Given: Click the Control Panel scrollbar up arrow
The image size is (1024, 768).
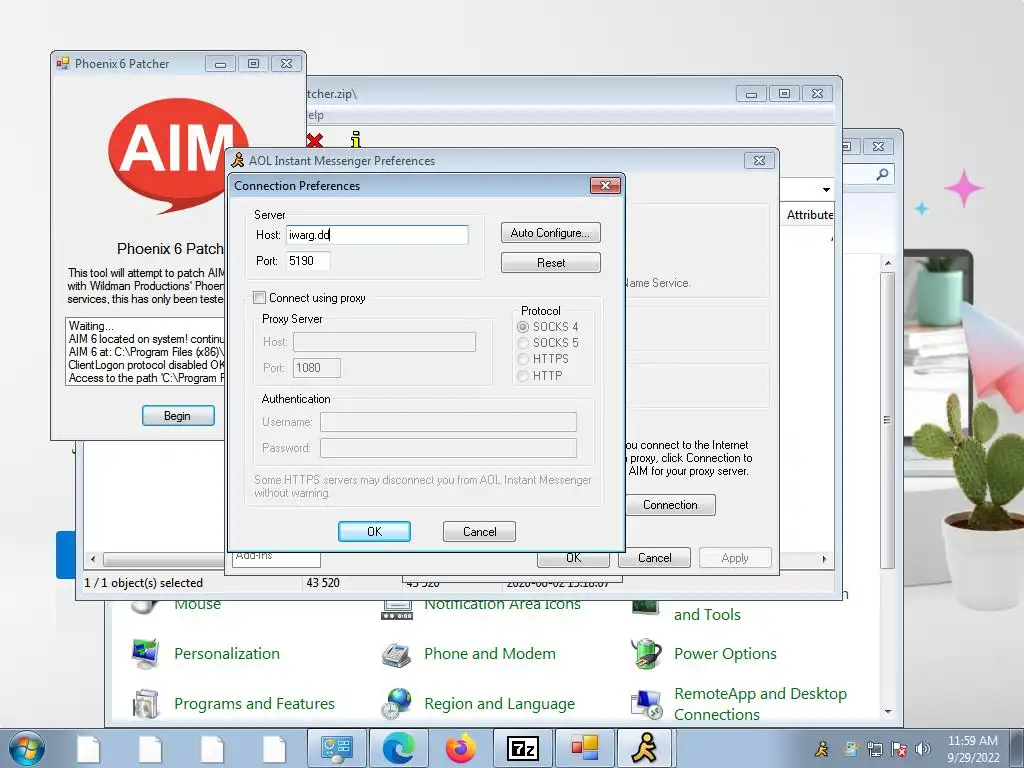Looking at the screenshot, I should 888,263.
